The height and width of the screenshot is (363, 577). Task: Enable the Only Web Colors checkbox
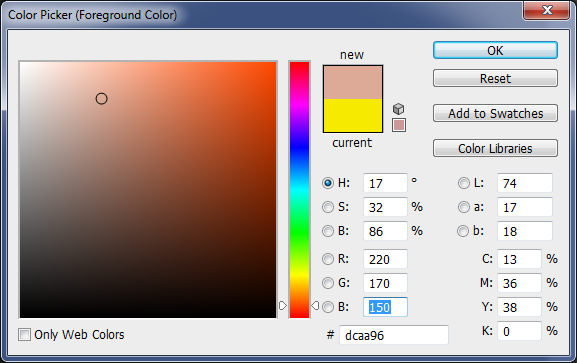tap(24, 335)
